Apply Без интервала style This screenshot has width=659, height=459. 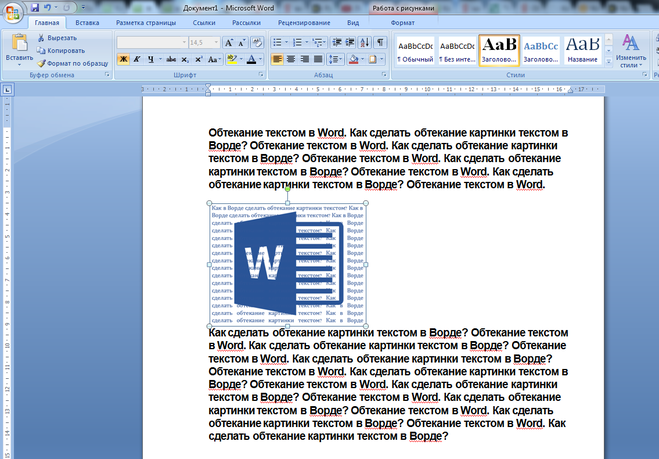[457, 50]
